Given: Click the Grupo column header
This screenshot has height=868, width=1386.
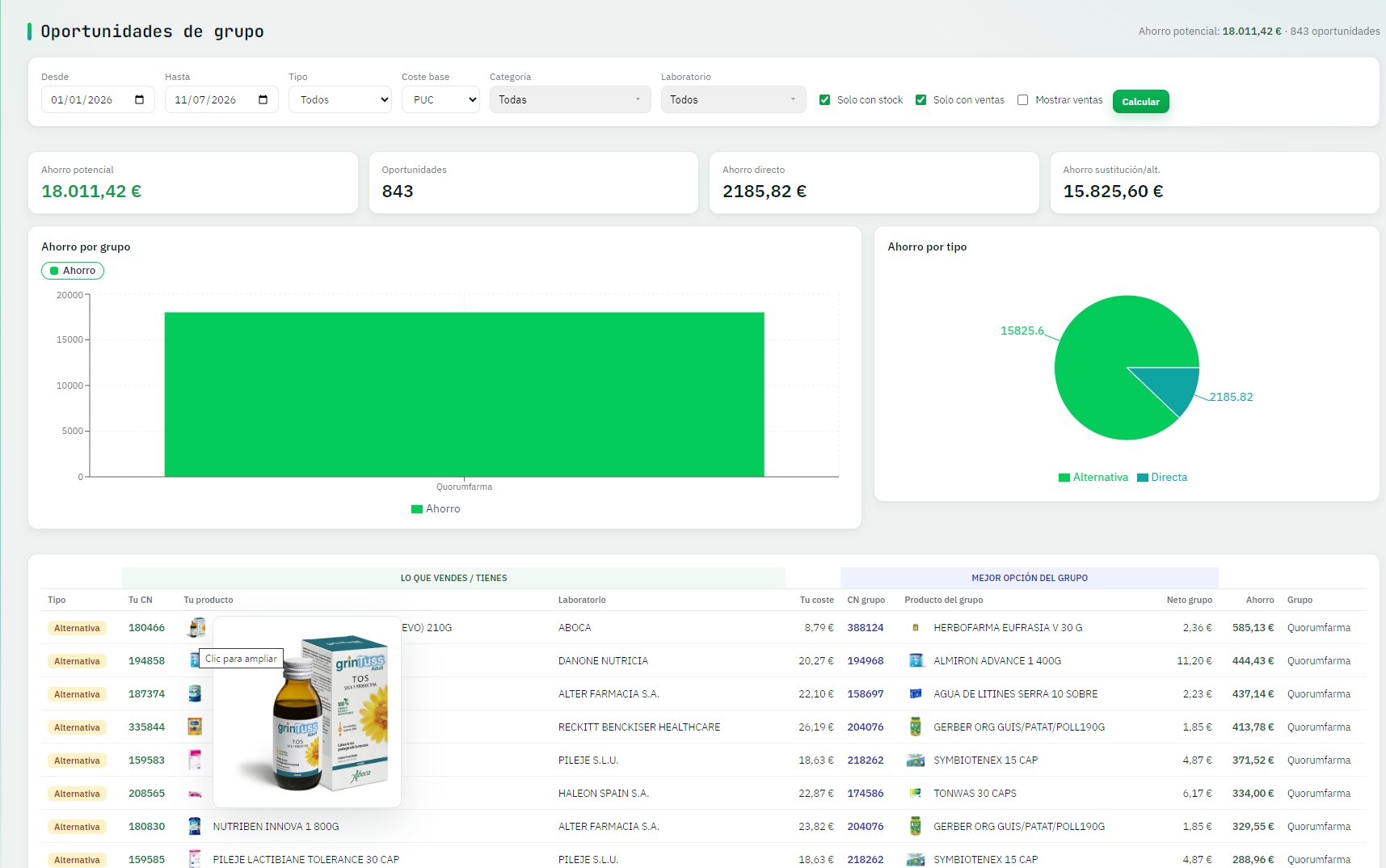Looking at the screenshot, I should pyautogui.click(x=1300, y=600).
